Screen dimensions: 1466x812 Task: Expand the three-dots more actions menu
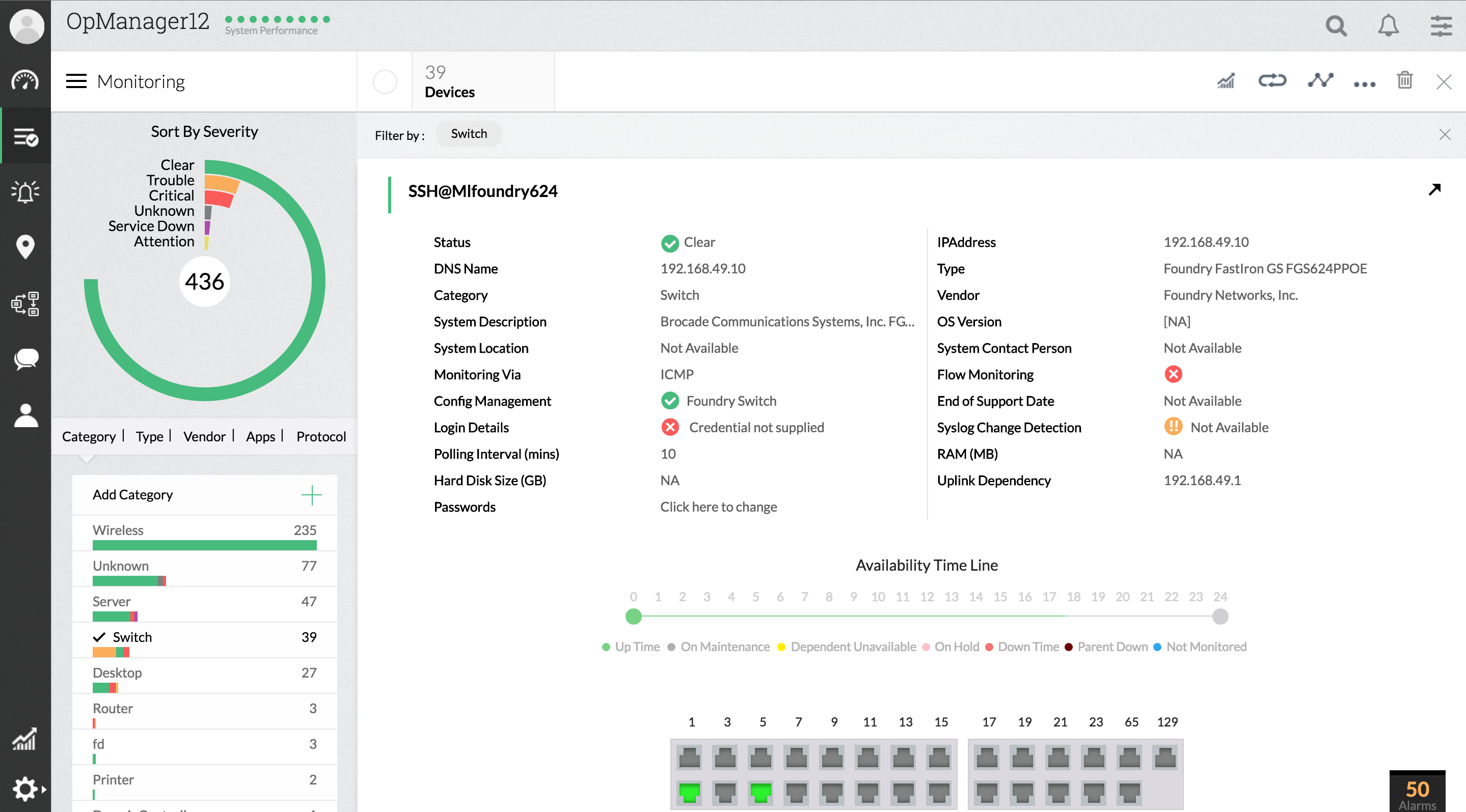coord(1364,84)
